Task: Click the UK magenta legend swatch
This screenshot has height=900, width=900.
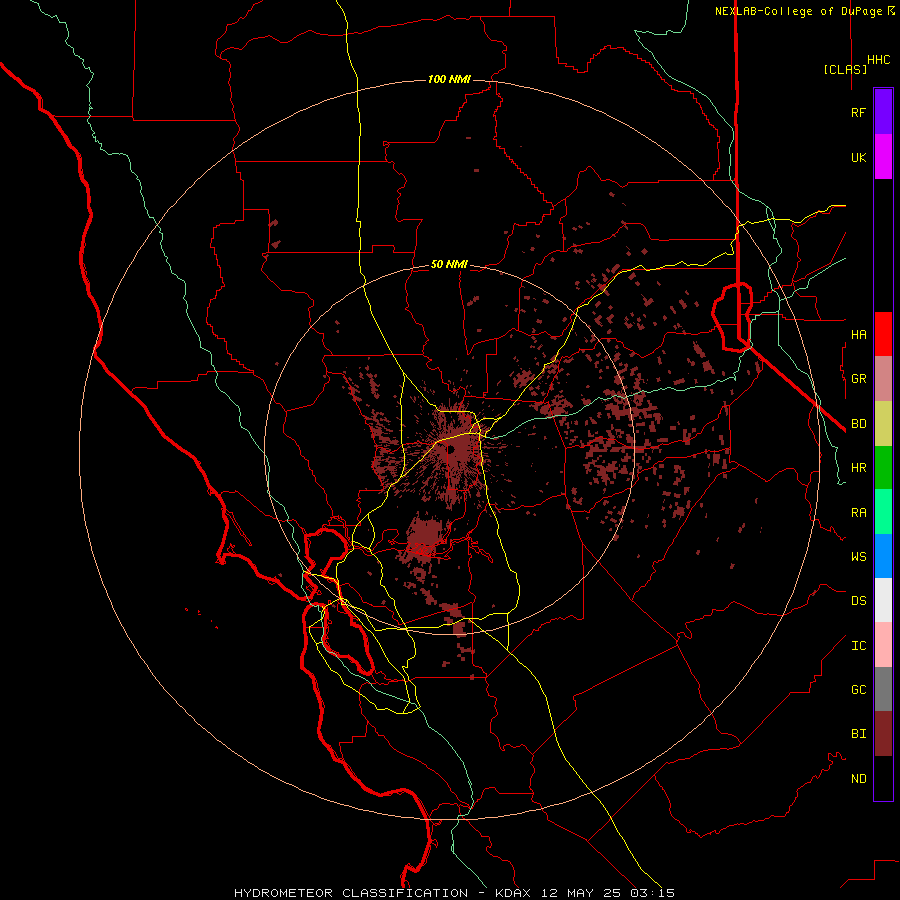Action: pyautogui.click(x=883, y=157)
